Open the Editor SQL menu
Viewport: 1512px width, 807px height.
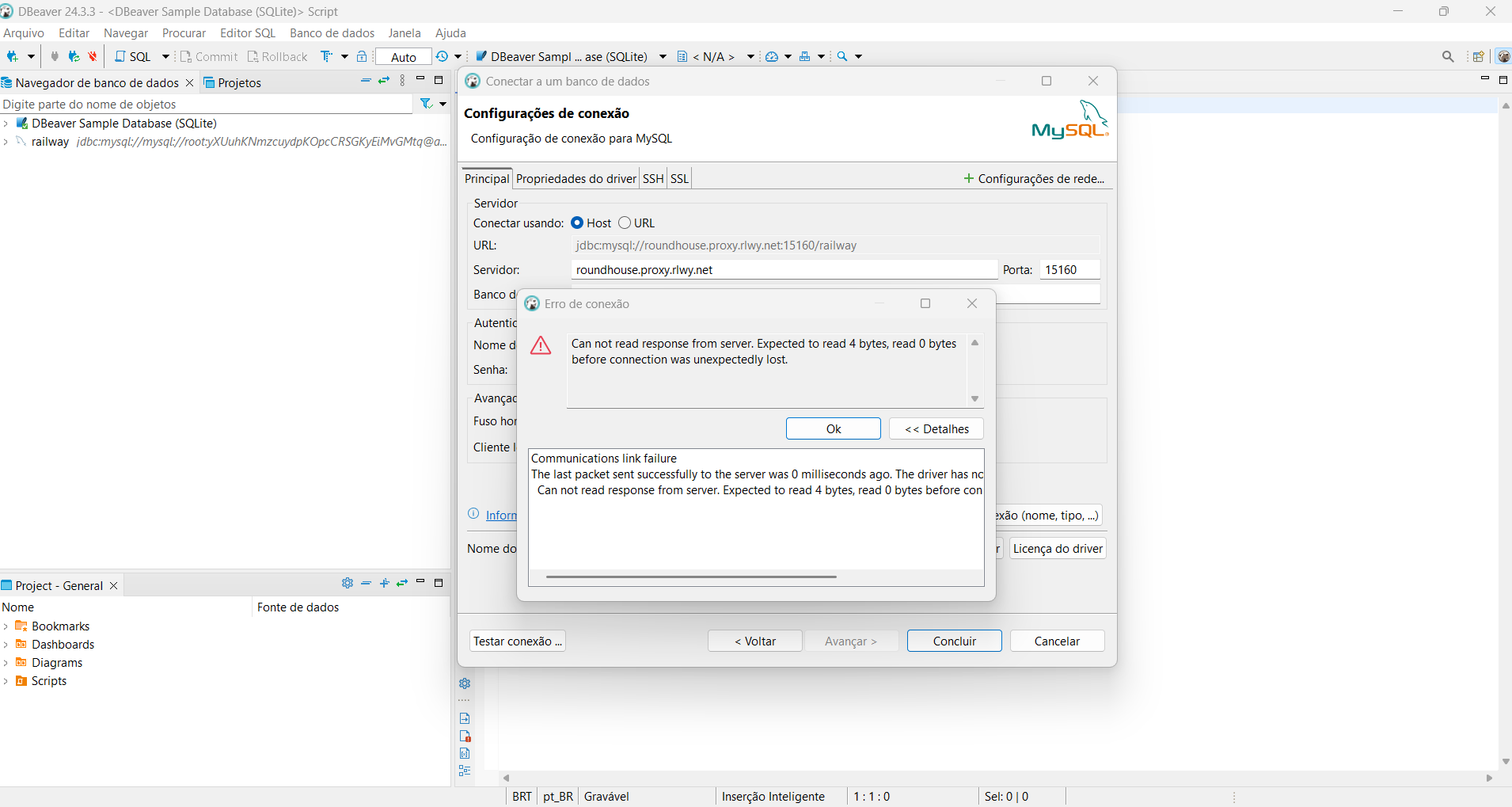tap(248, 32)
